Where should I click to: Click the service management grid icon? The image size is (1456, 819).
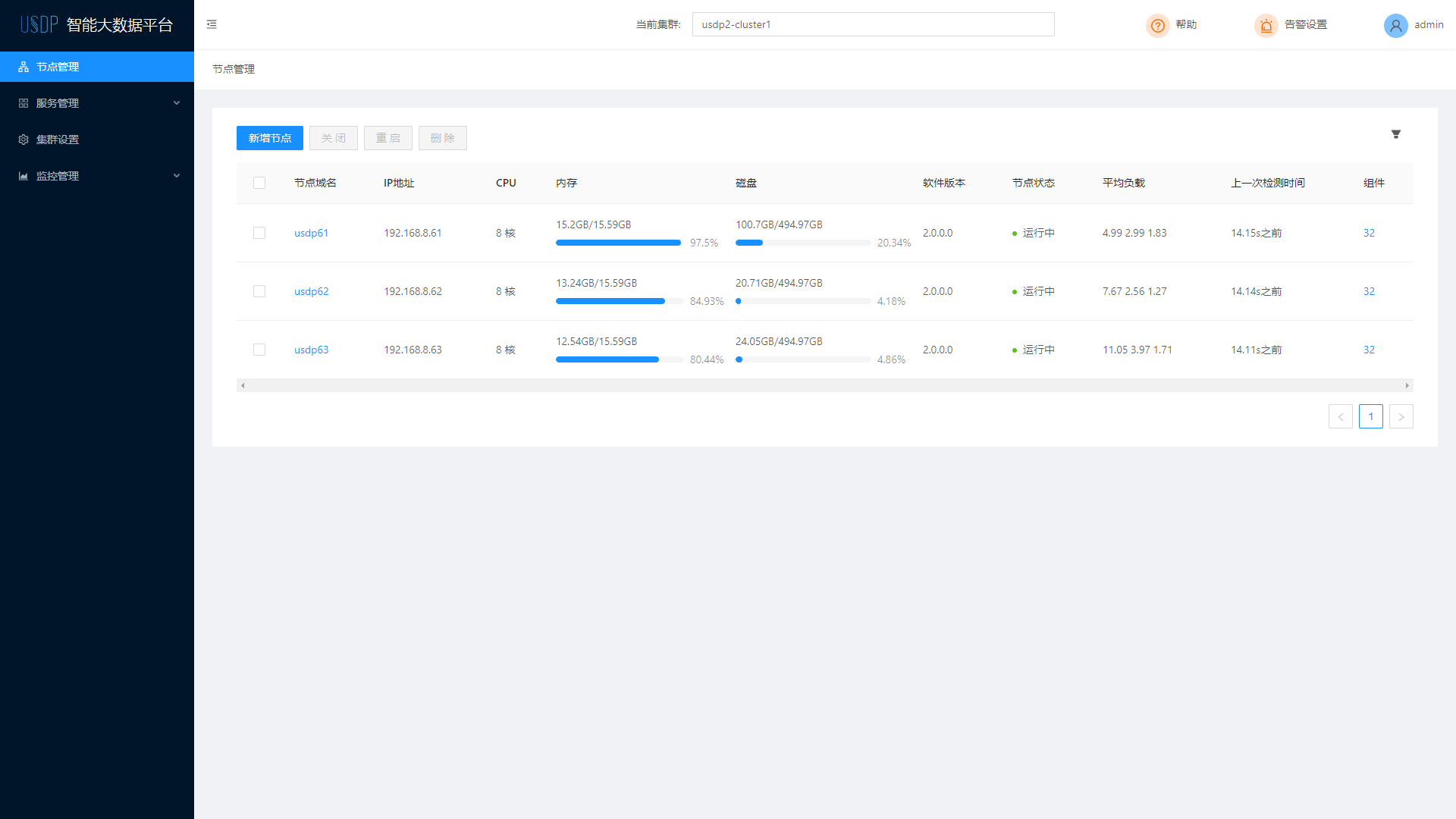[24, 103]
